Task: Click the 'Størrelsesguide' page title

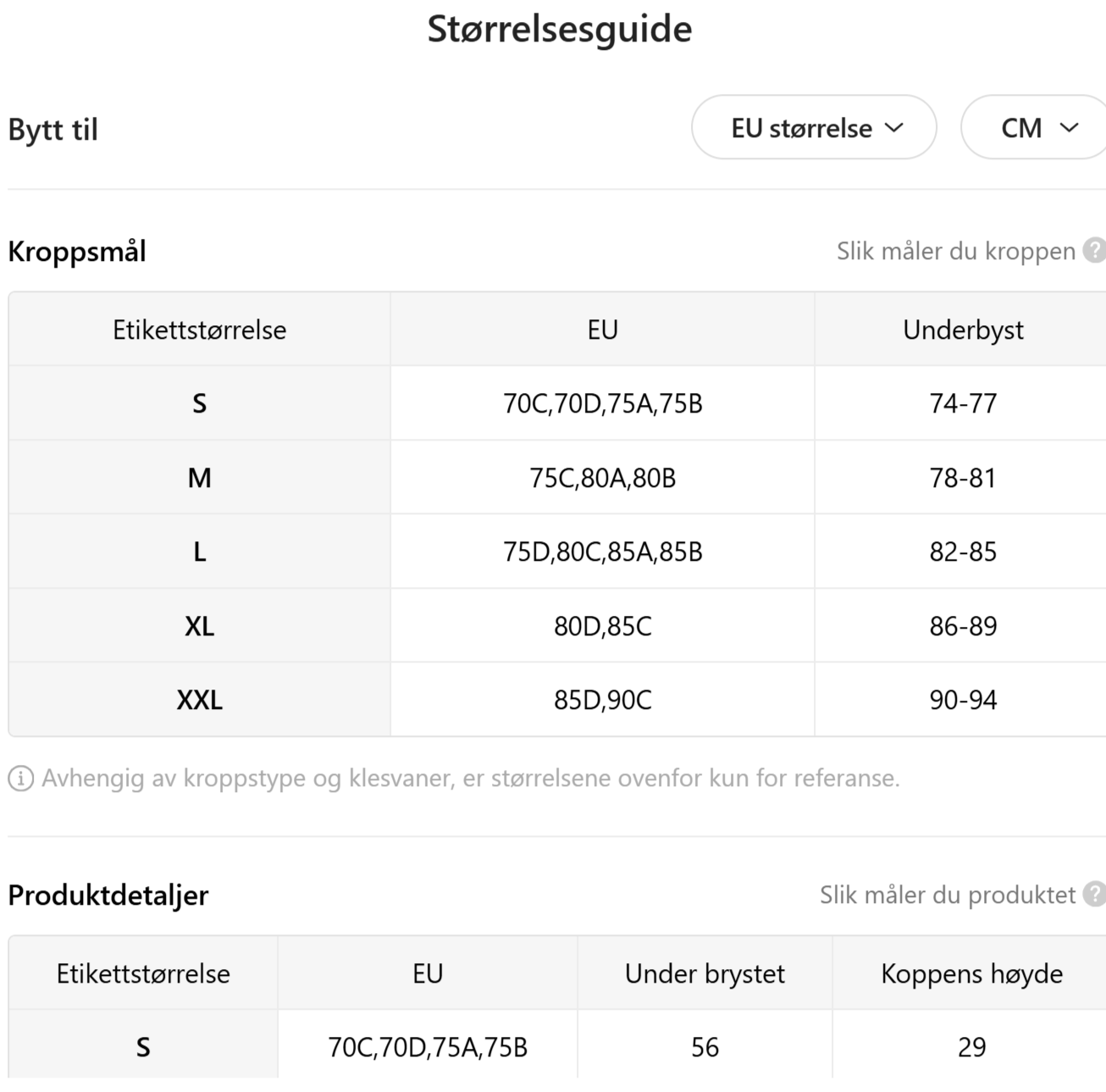Action: 559,28
